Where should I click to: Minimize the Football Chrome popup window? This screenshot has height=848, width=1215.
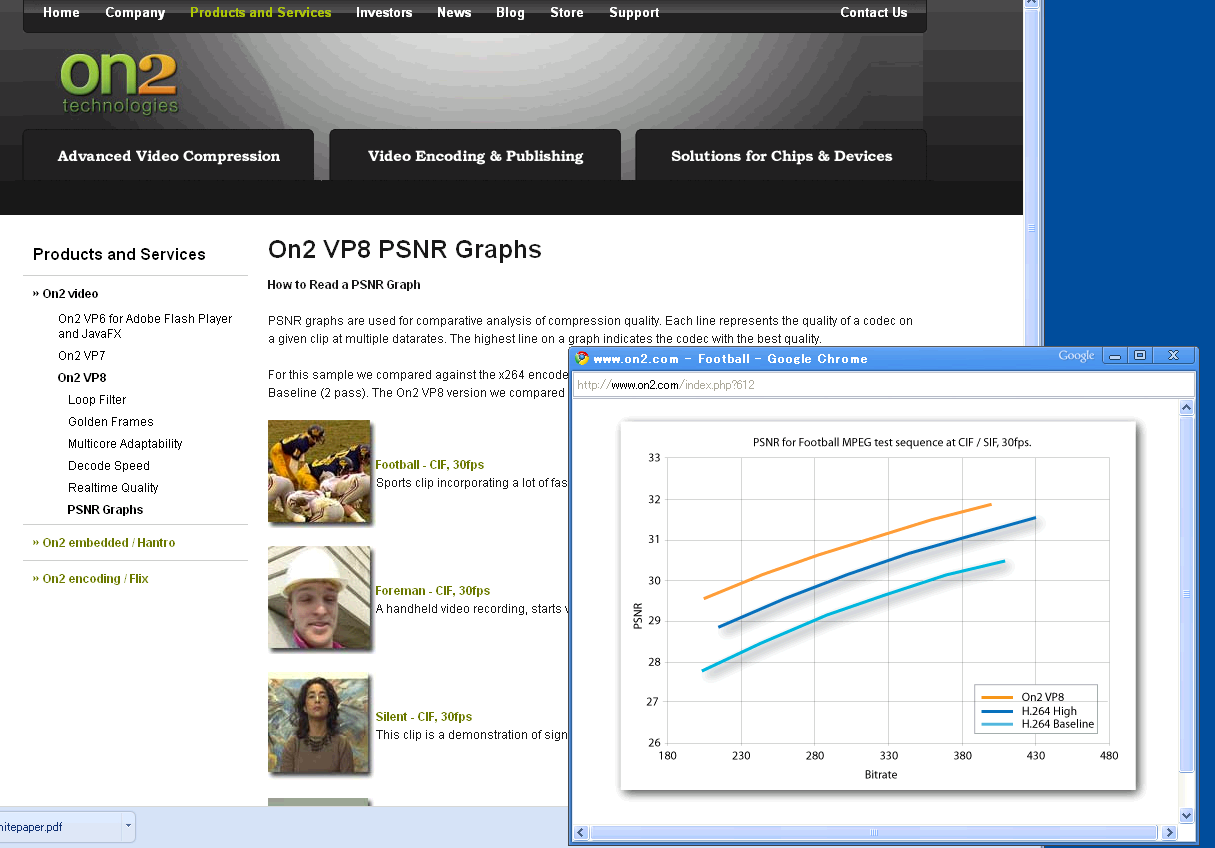click(1115, 355)
